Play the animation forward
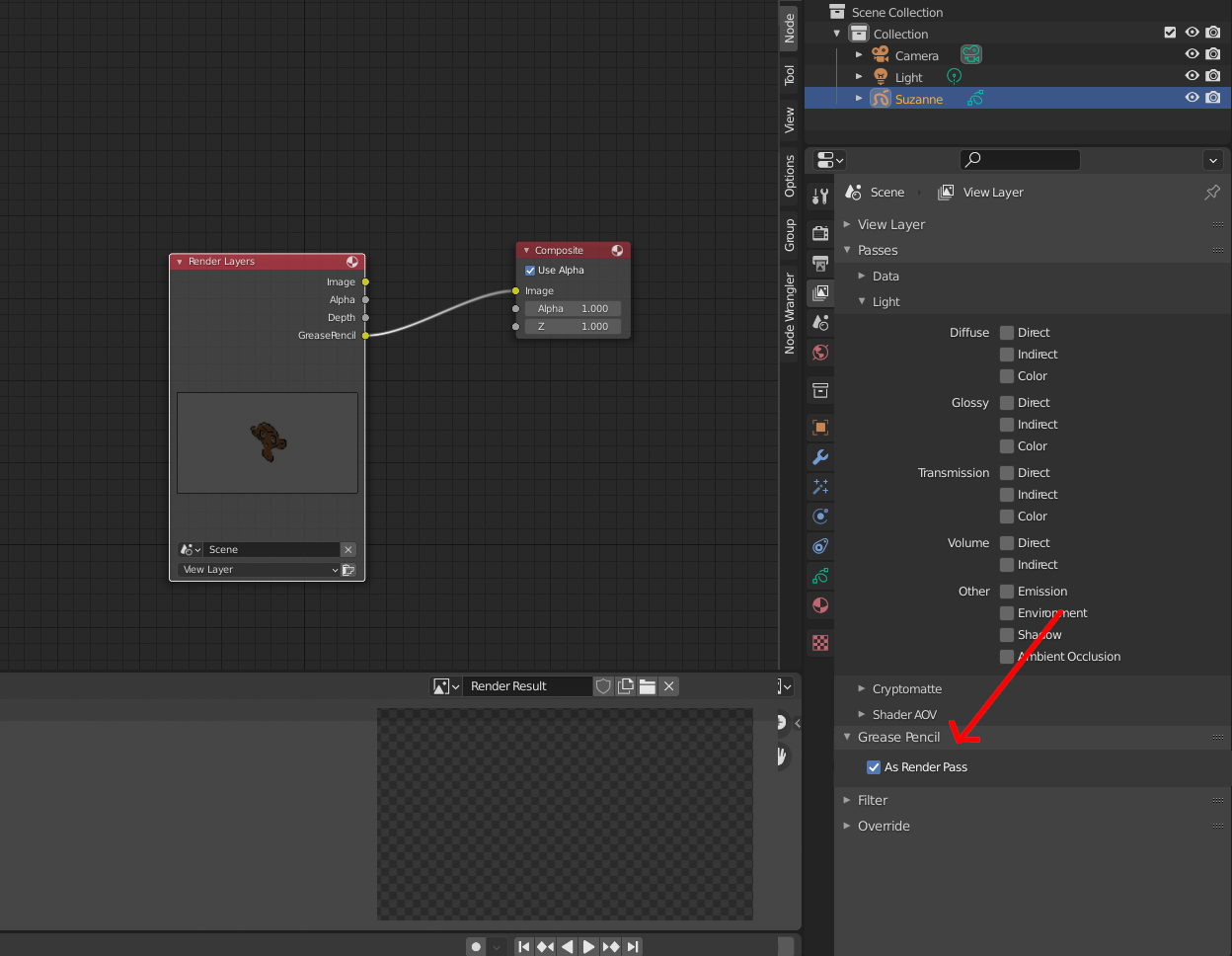 click(588, 947)
